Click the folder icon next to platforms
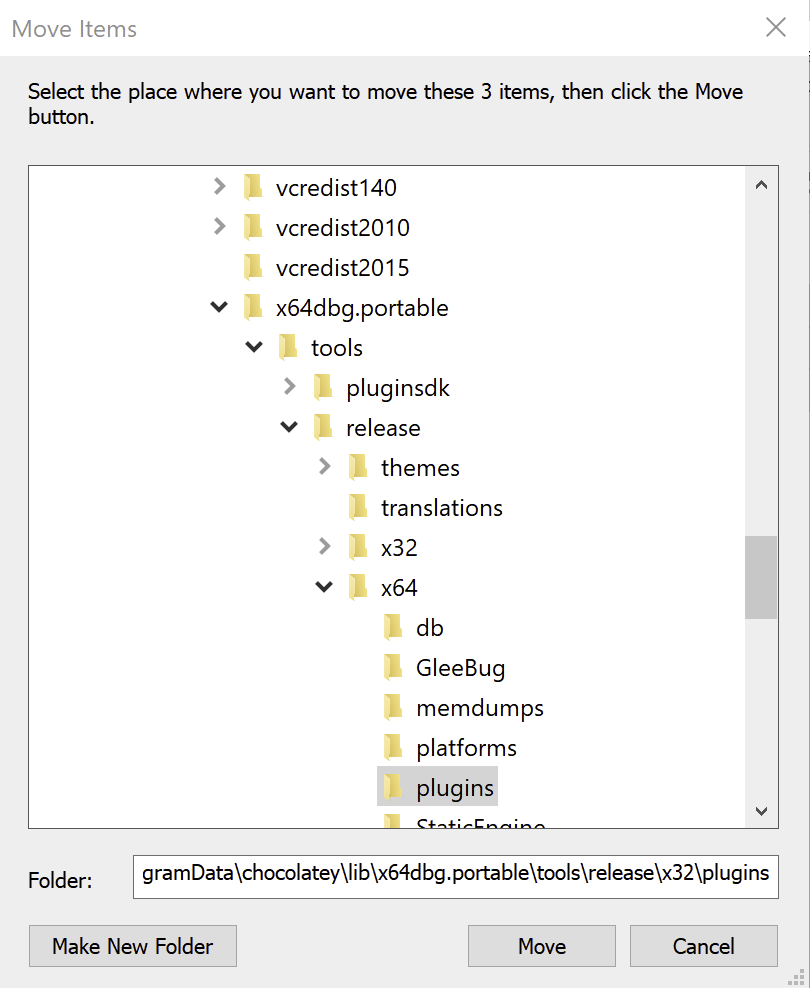810x988 pixels. click(x=393, y=747)
